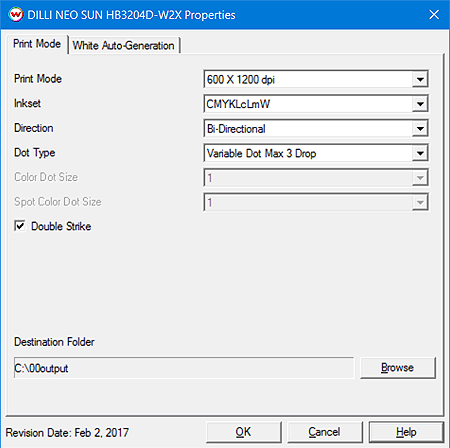Expand the Dot Type dropdown arrow

pyautogui.click(x=420, y=153)
